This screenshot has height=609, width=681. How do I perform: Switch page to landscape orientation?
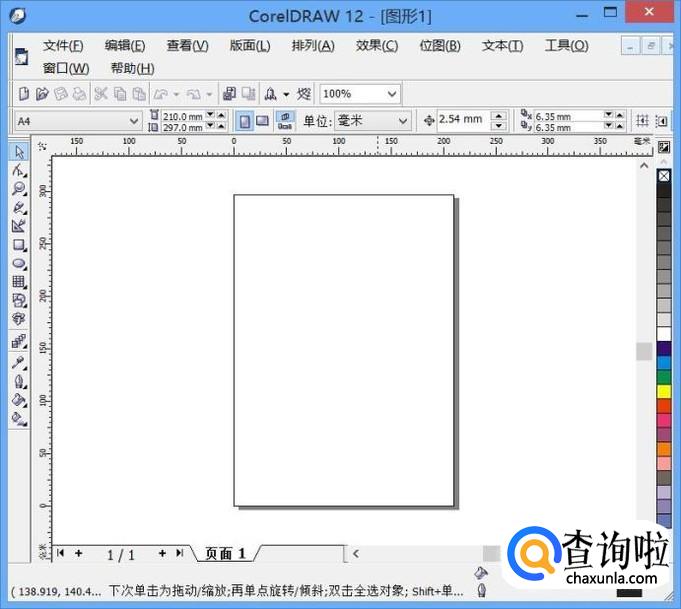click(x=262, y=121)
